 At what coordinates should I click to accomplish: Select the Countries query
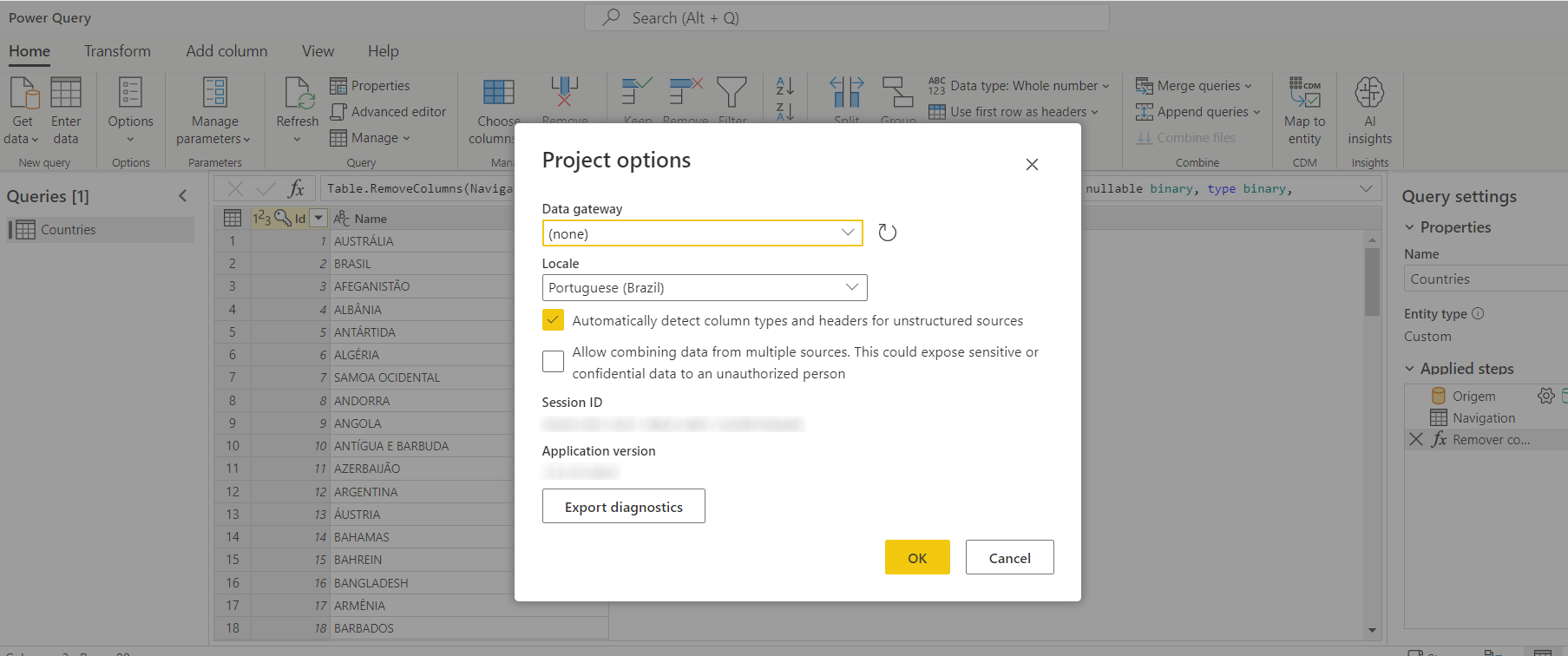(x=101, y=230)
